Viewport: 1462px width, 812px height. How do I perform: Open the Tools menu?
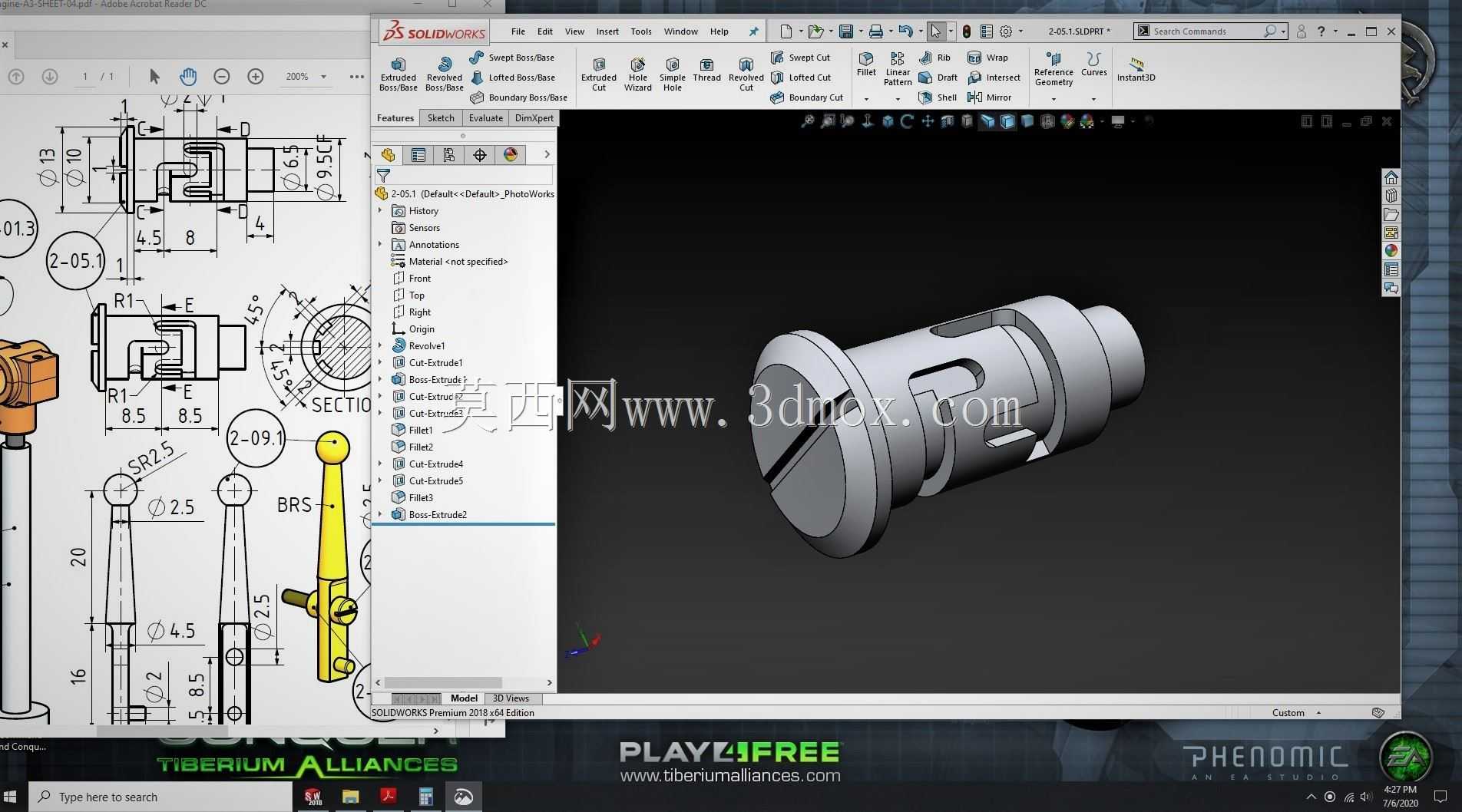(x=641, y=31)
